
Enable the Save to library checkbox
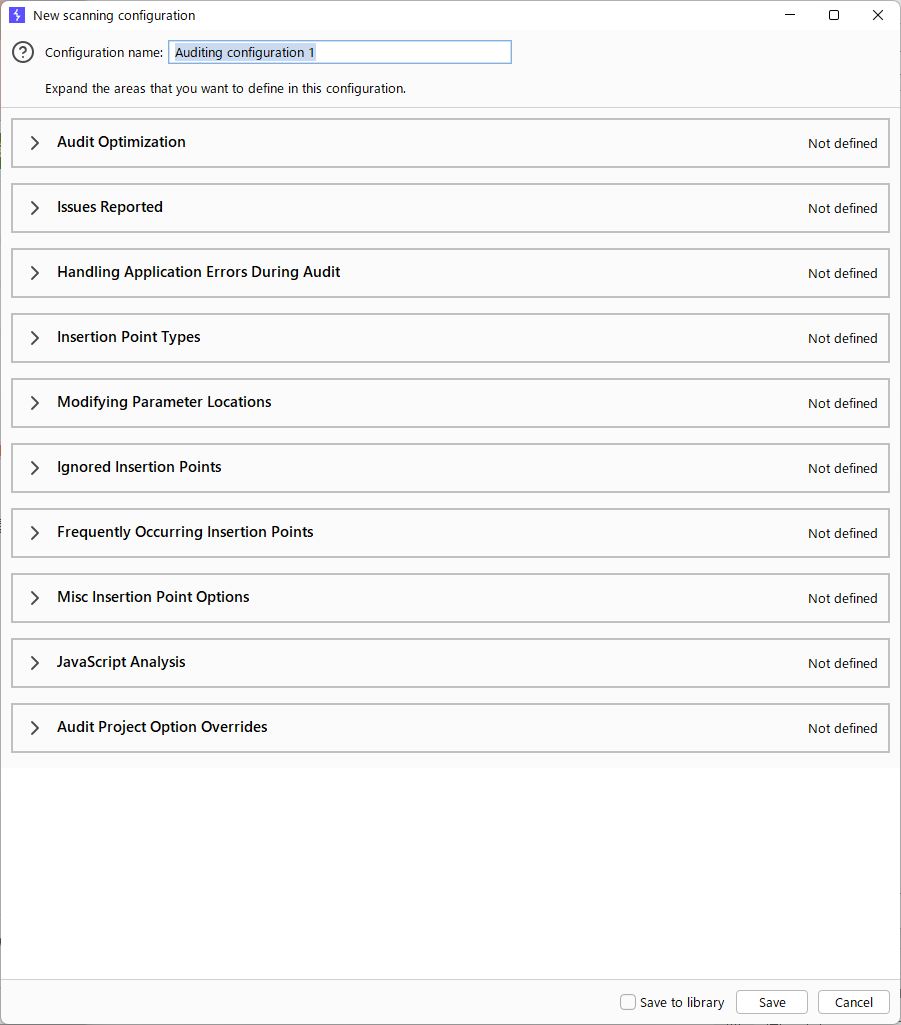628,1002
